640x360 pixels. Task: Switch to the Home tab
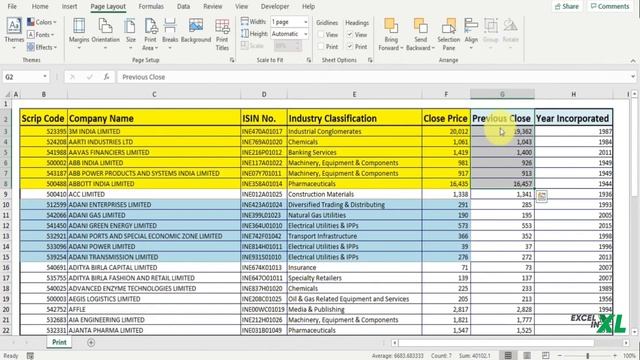point(40,7)
